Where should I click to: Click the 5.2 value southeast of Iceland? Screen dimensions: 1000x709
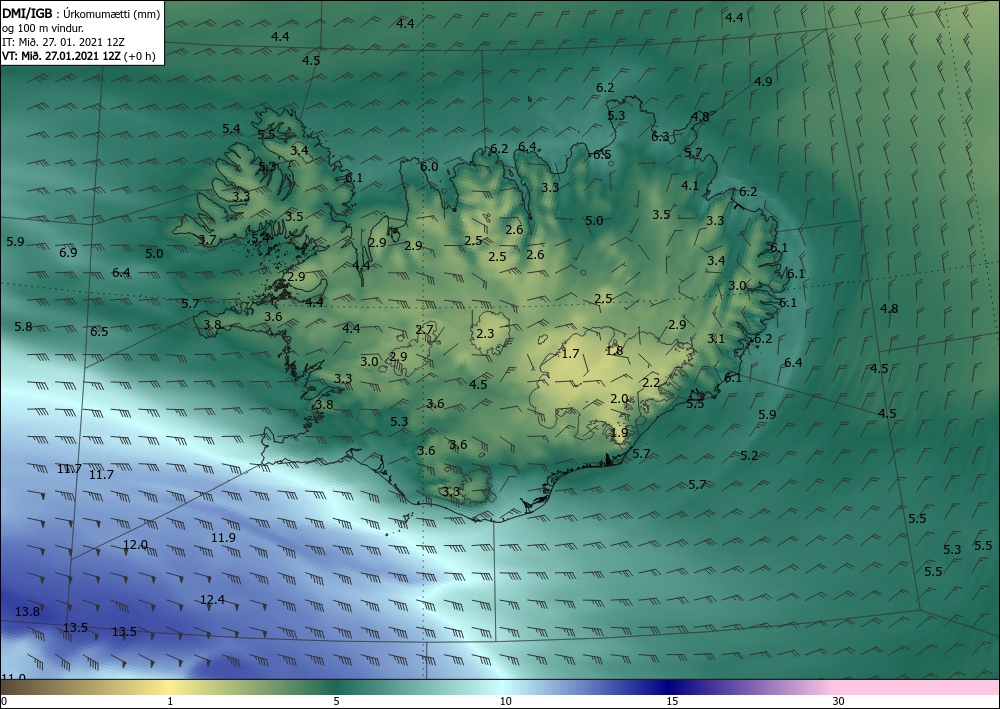[x=749, y=456]
